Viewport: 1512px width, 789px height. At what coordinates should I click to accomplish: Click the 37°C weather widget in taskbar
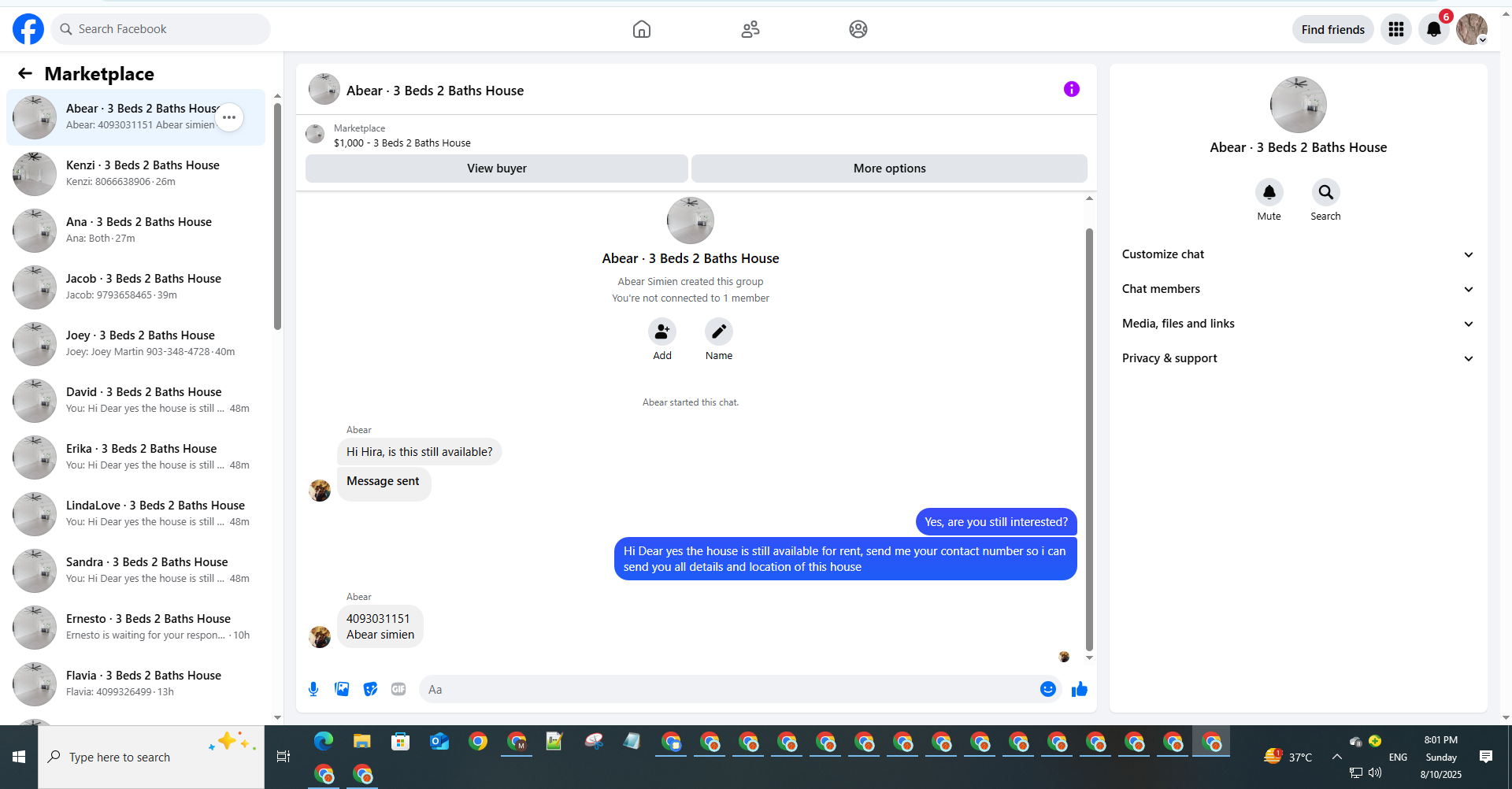click(1288, 757)
